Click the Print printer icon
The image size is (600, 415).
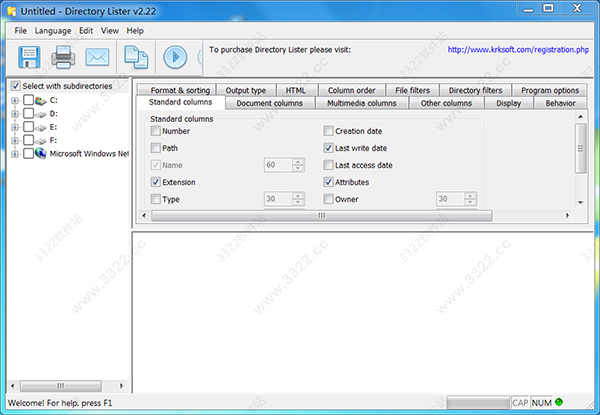click(x=63, y=57)
